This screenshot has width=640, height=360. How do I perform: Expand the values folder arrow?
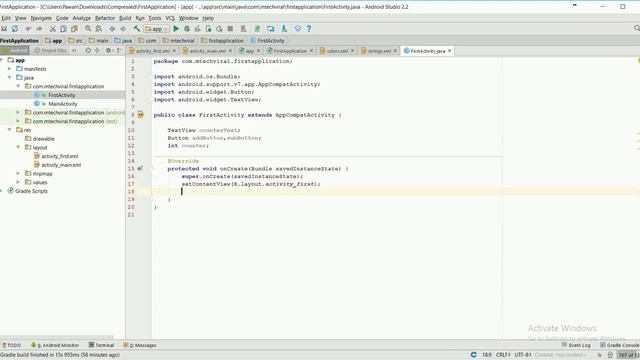18,182
